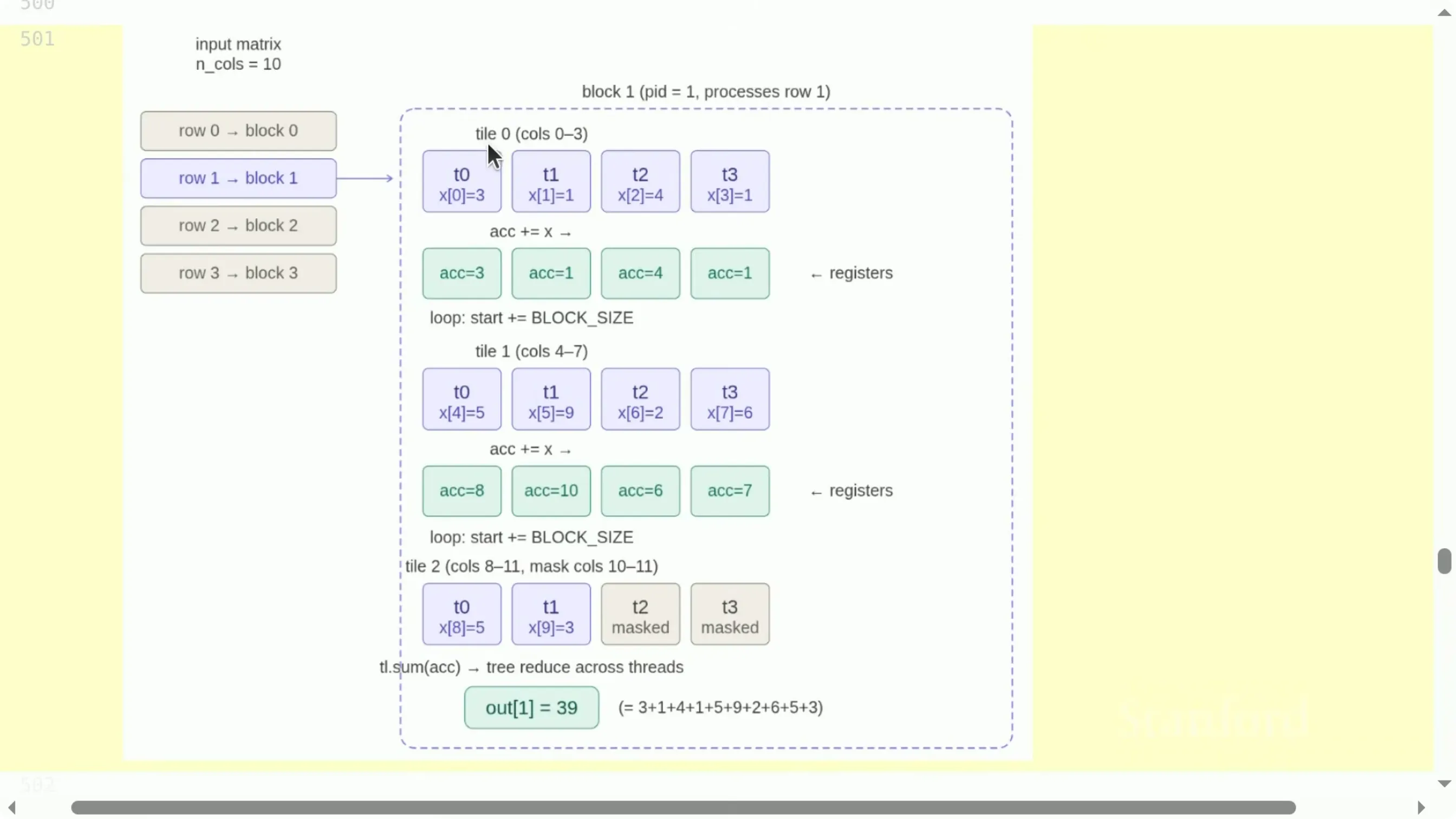Click thread box t3 x[3]=1
The width and height of the screenshot is (1456, 819).
[x=730, y=181]
